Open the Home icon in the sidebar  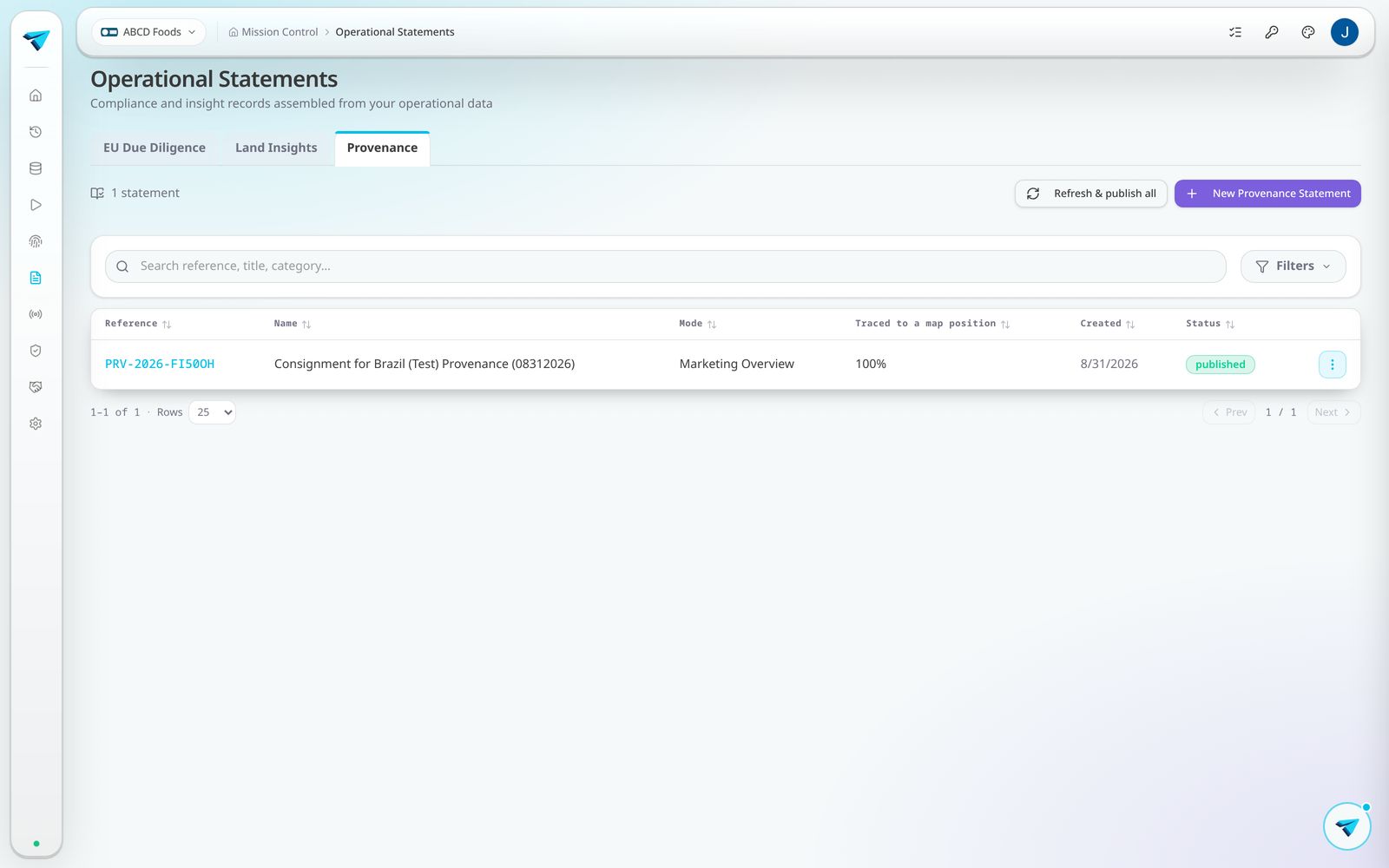pyautogui.click(x=36, y=95)
